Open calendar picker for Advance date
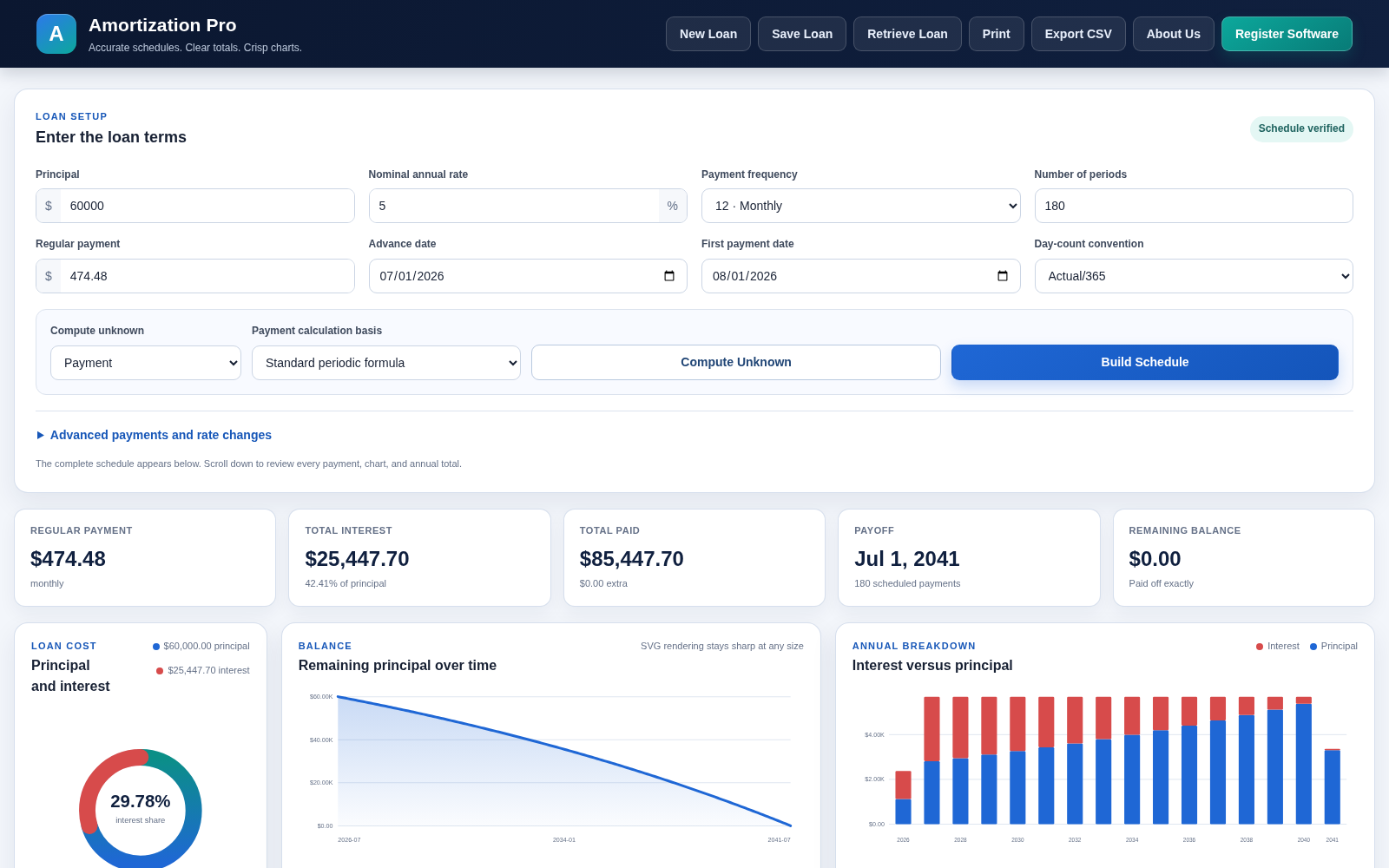Viewport: 1389px width, 868px height. click(669, 276)
